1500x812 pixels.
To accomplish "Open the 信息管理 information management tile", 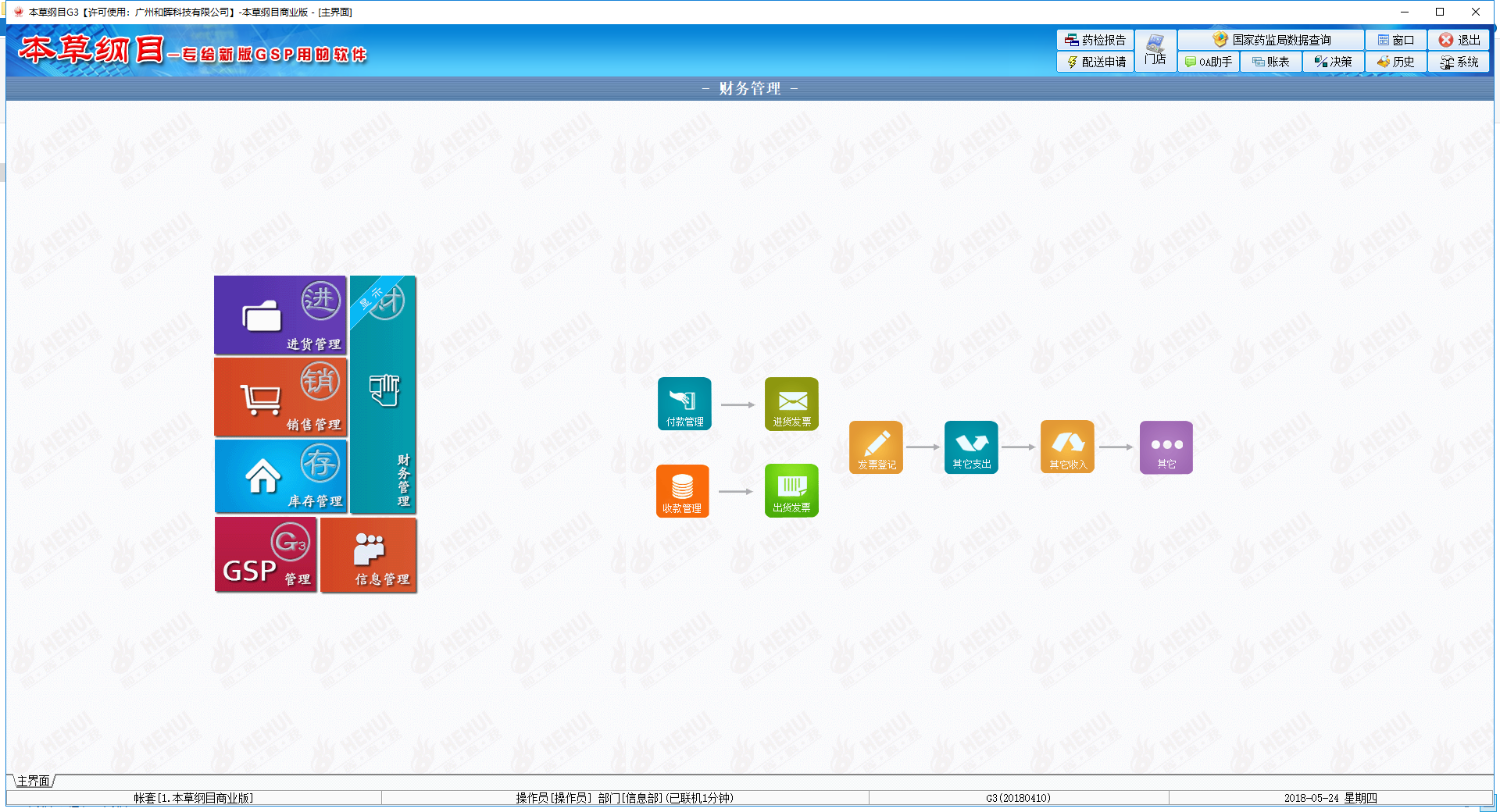I will coord(369,554).
